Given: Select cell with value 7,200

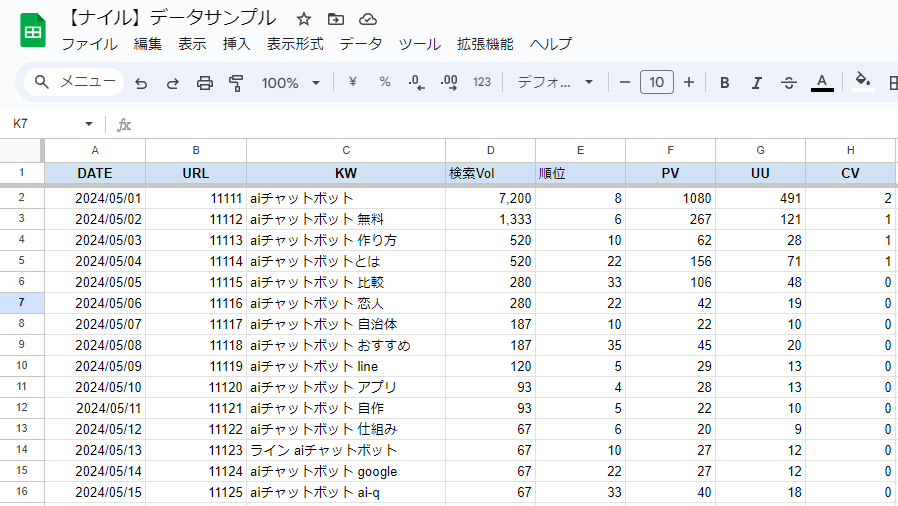Looking at the screenshot, I should (490, 198).
